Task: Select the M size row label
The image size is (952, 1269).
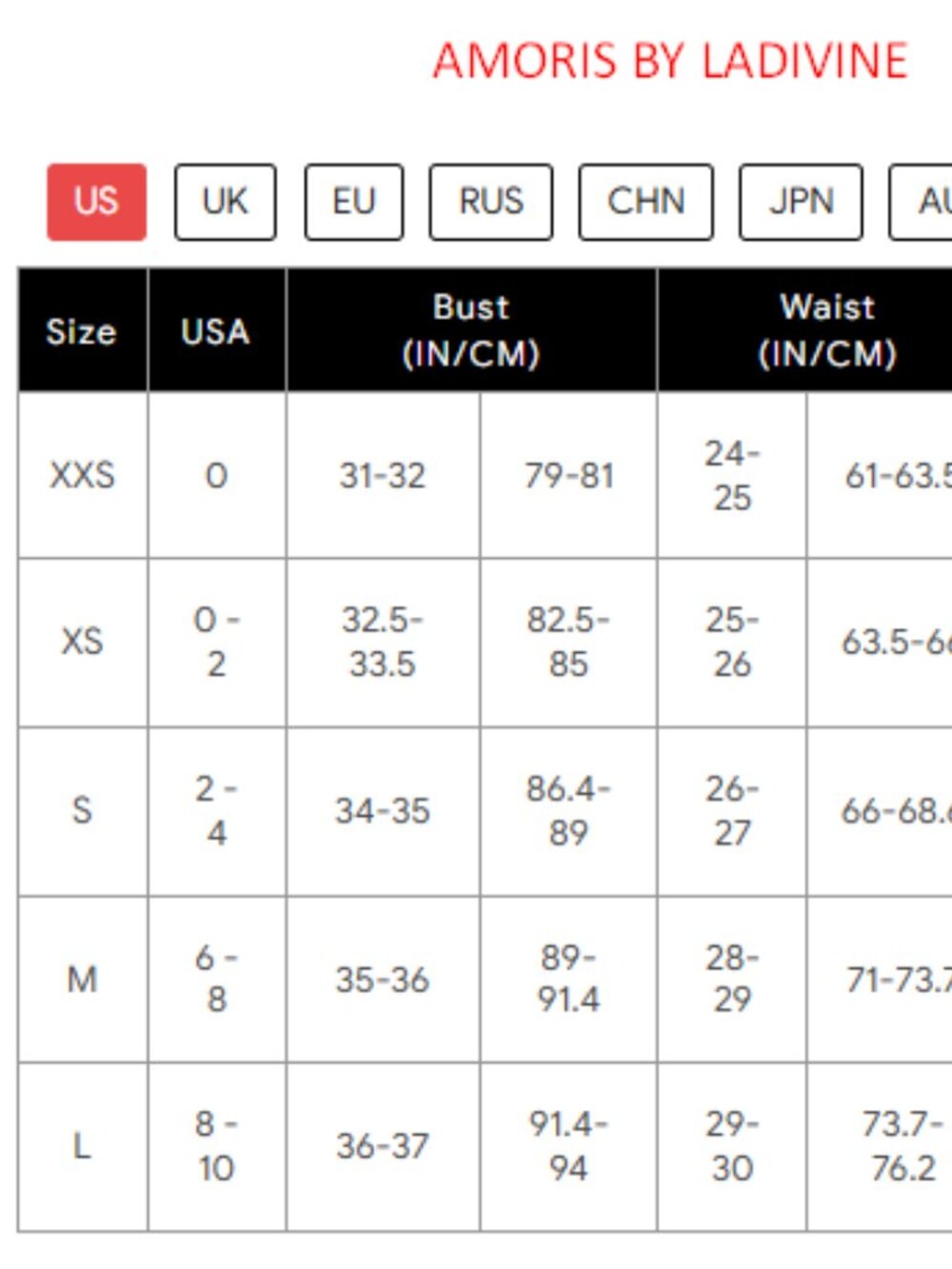Action: coord(82,980)
